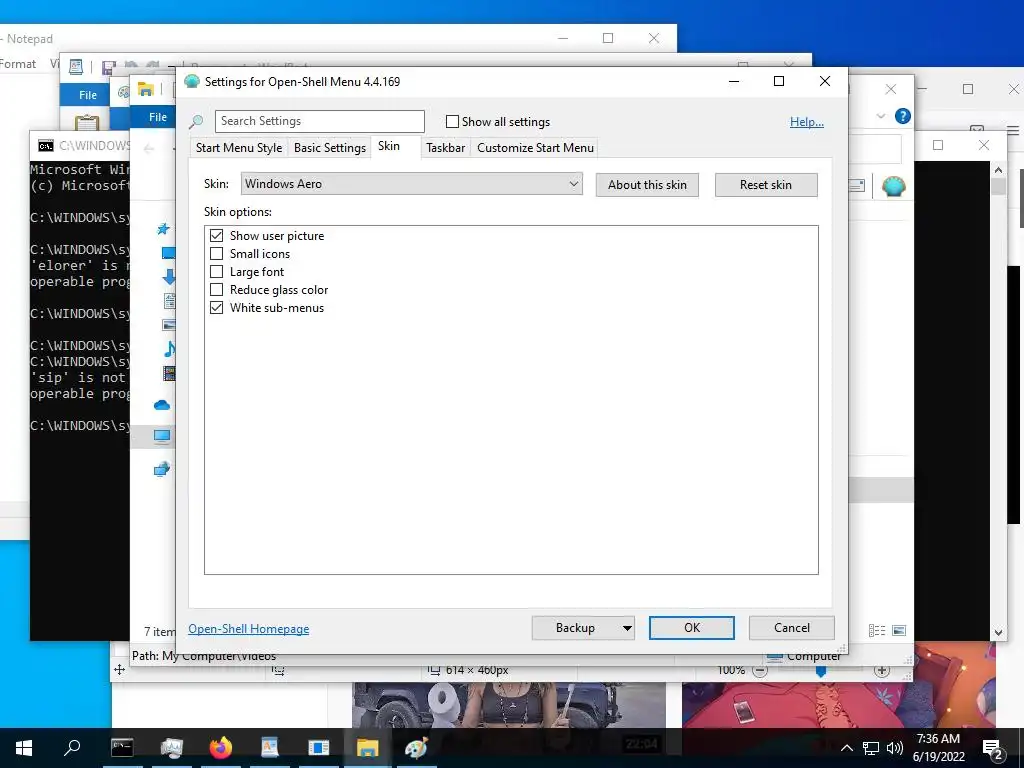Open the File tab in File Explorer
Image resolution: width=1024 pixels, height=768 pixels.
click(x=158, y=117)
